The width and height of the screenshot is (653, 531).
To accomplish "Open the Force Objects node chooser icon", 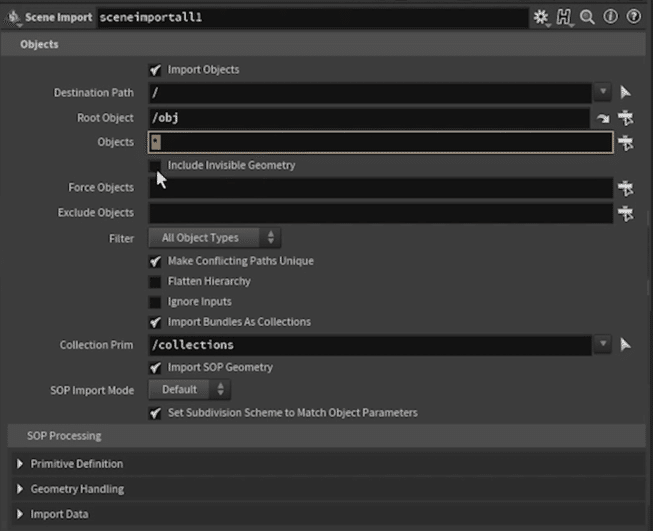I will pos(626,188).
